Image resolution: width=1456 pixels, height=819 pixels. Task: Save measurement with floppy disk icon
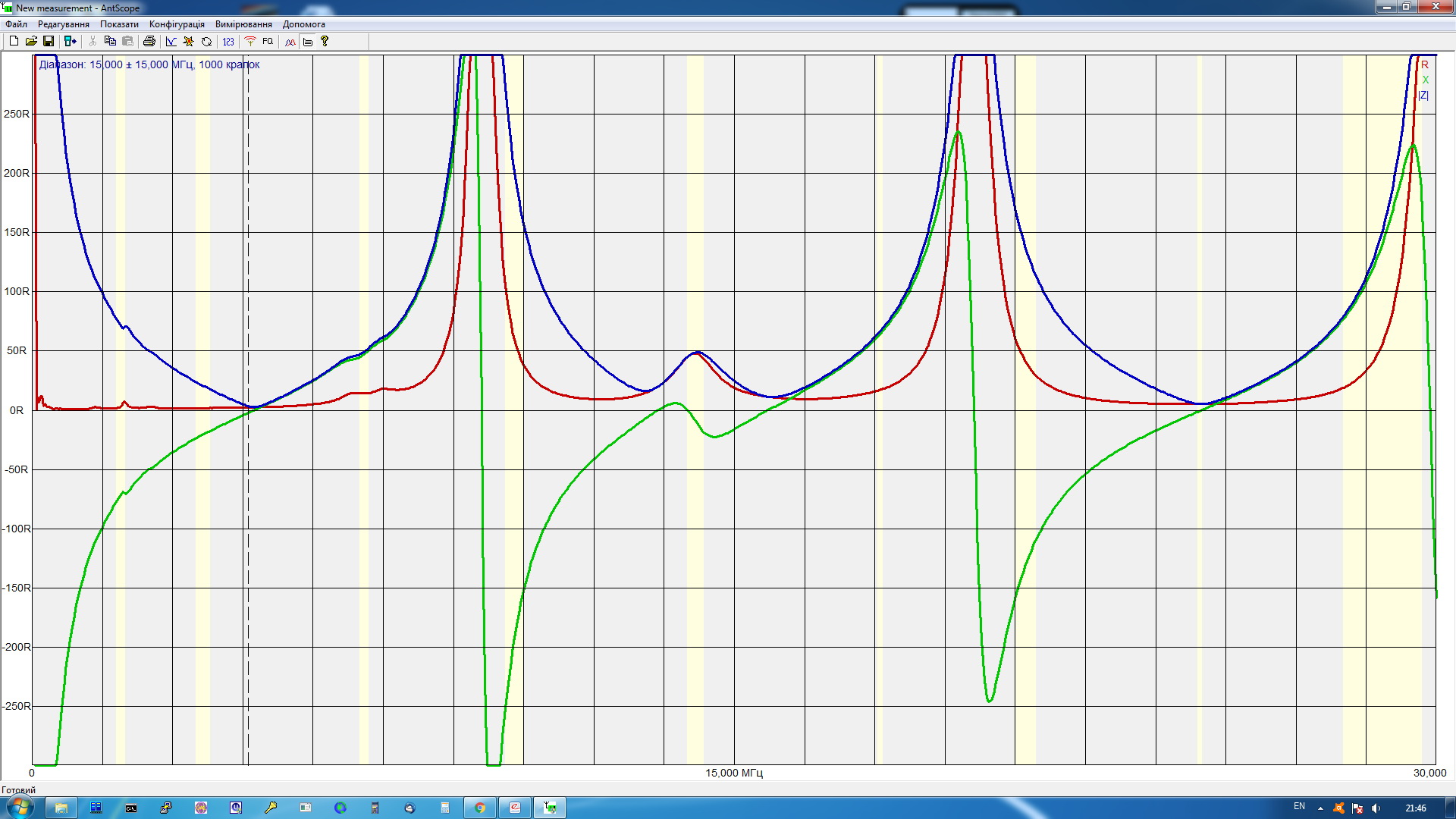49,42
